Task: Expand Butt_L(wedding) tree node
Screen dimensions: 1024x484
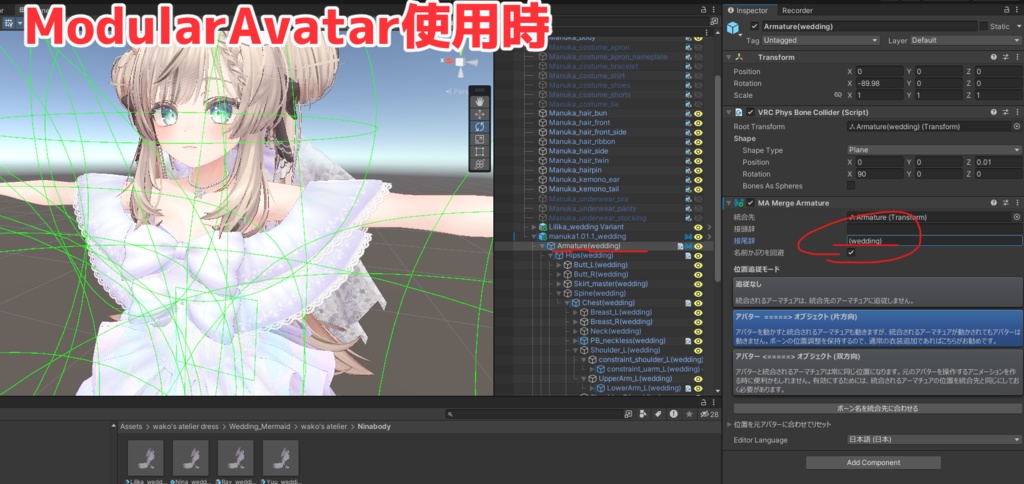Action: pyautogui.click(x=558, y=265)
